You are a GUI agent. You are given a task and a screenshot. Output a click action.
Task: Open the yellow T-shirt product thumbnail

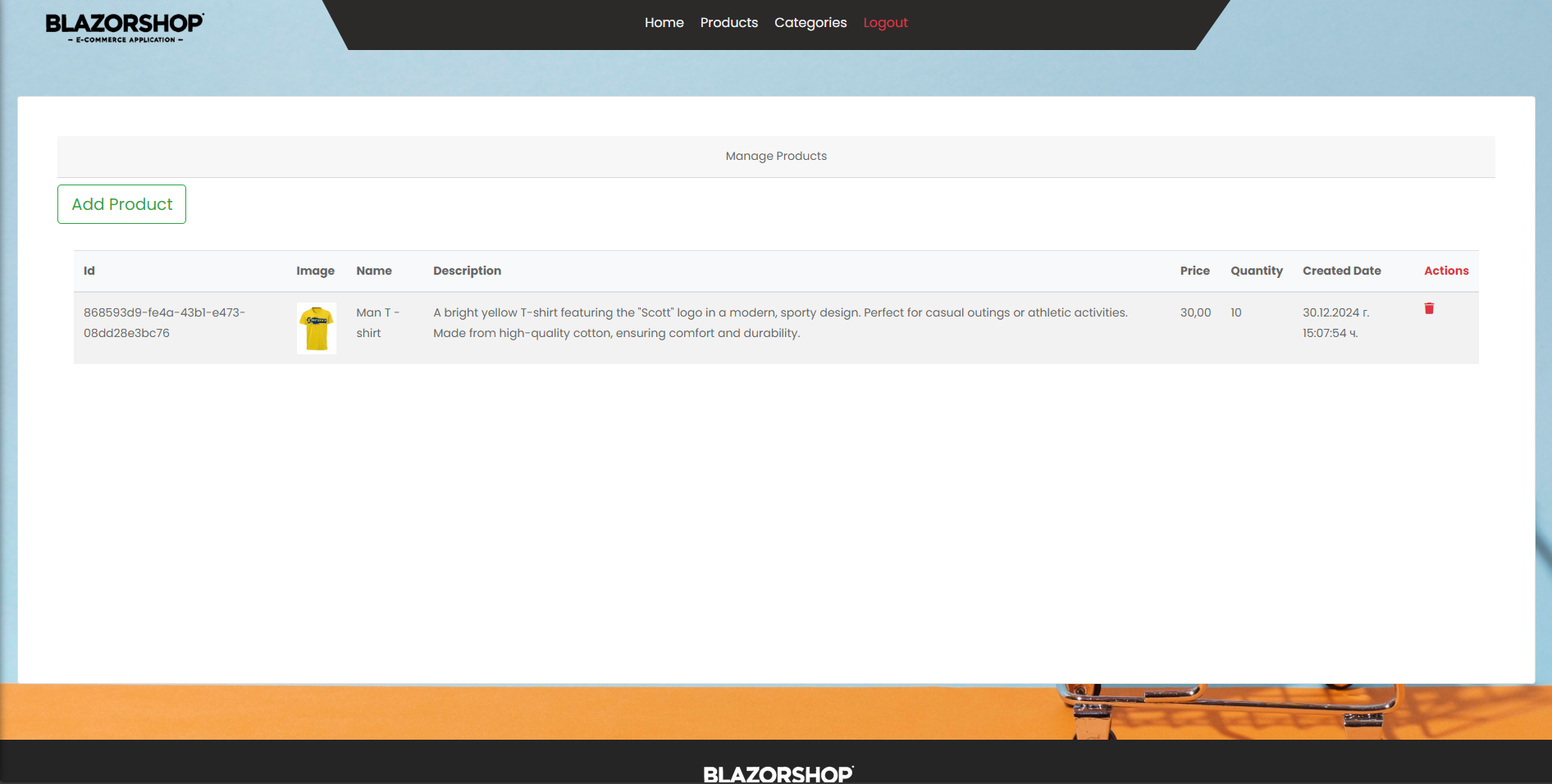[316, 328]
